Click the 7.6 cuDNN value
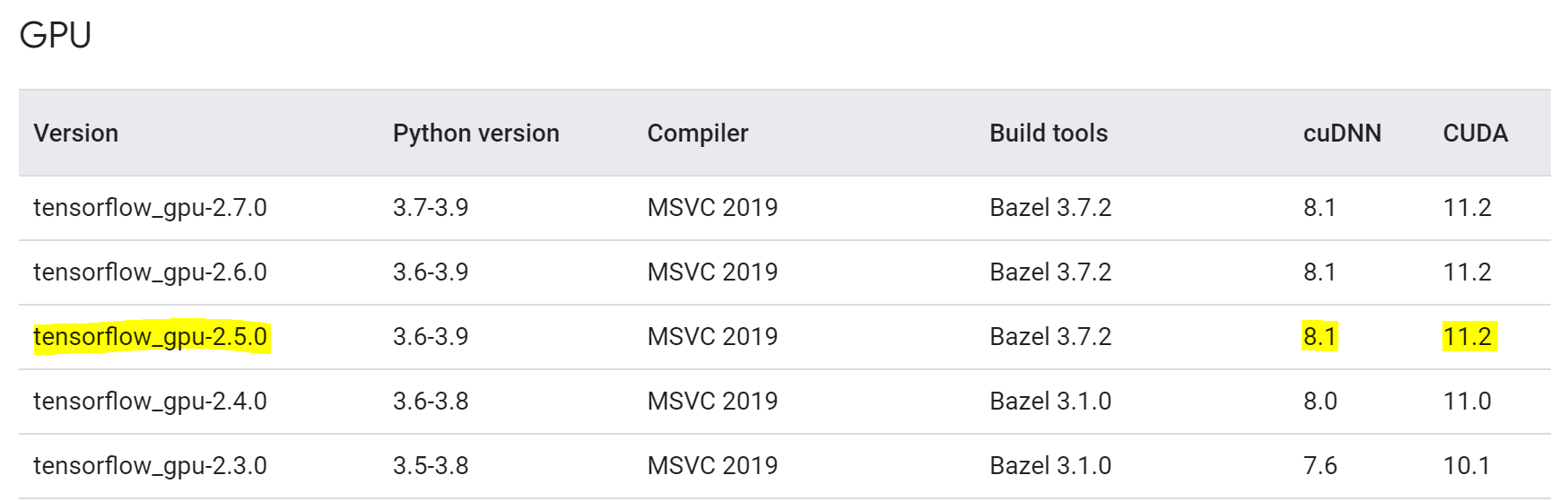The height and width of the screenshot is (501, 1568). [1320, 466]
